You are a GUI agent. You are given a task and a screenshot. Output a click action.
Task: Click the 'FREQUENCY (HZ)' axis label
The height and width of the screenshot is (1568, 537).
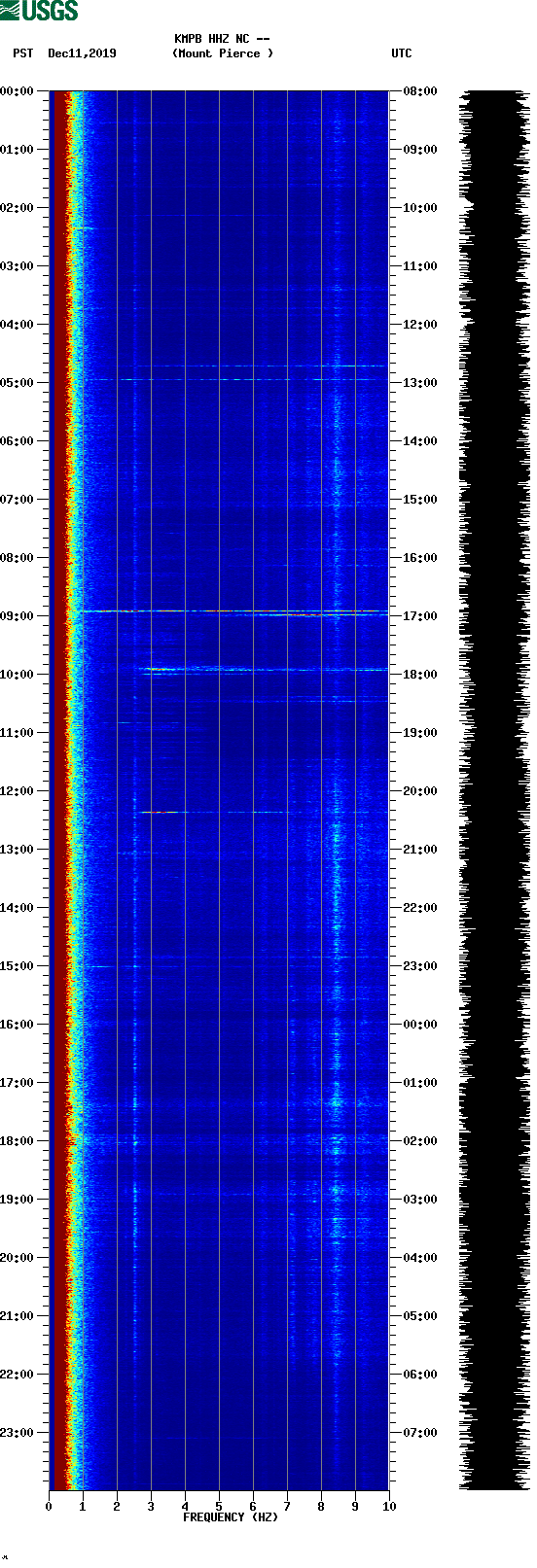[x=231, y=1517]
